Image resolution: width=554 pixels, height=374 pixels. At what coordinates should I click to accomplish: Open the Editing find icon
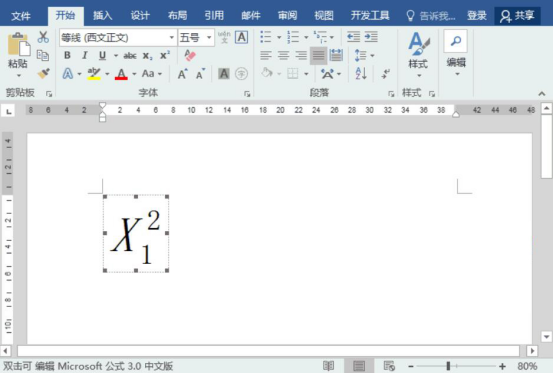(456, 42)
